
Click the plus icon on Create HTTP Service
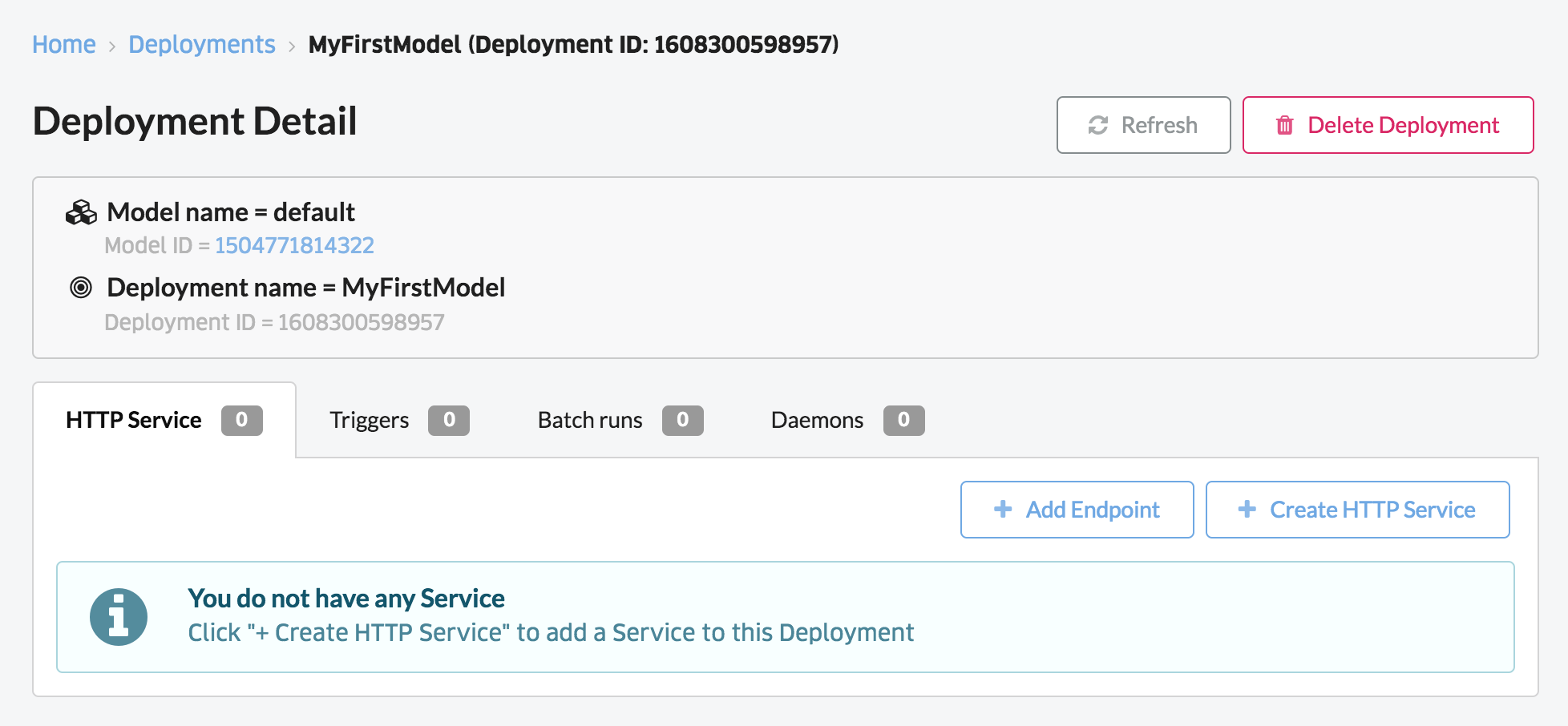tap(1247, 509)
